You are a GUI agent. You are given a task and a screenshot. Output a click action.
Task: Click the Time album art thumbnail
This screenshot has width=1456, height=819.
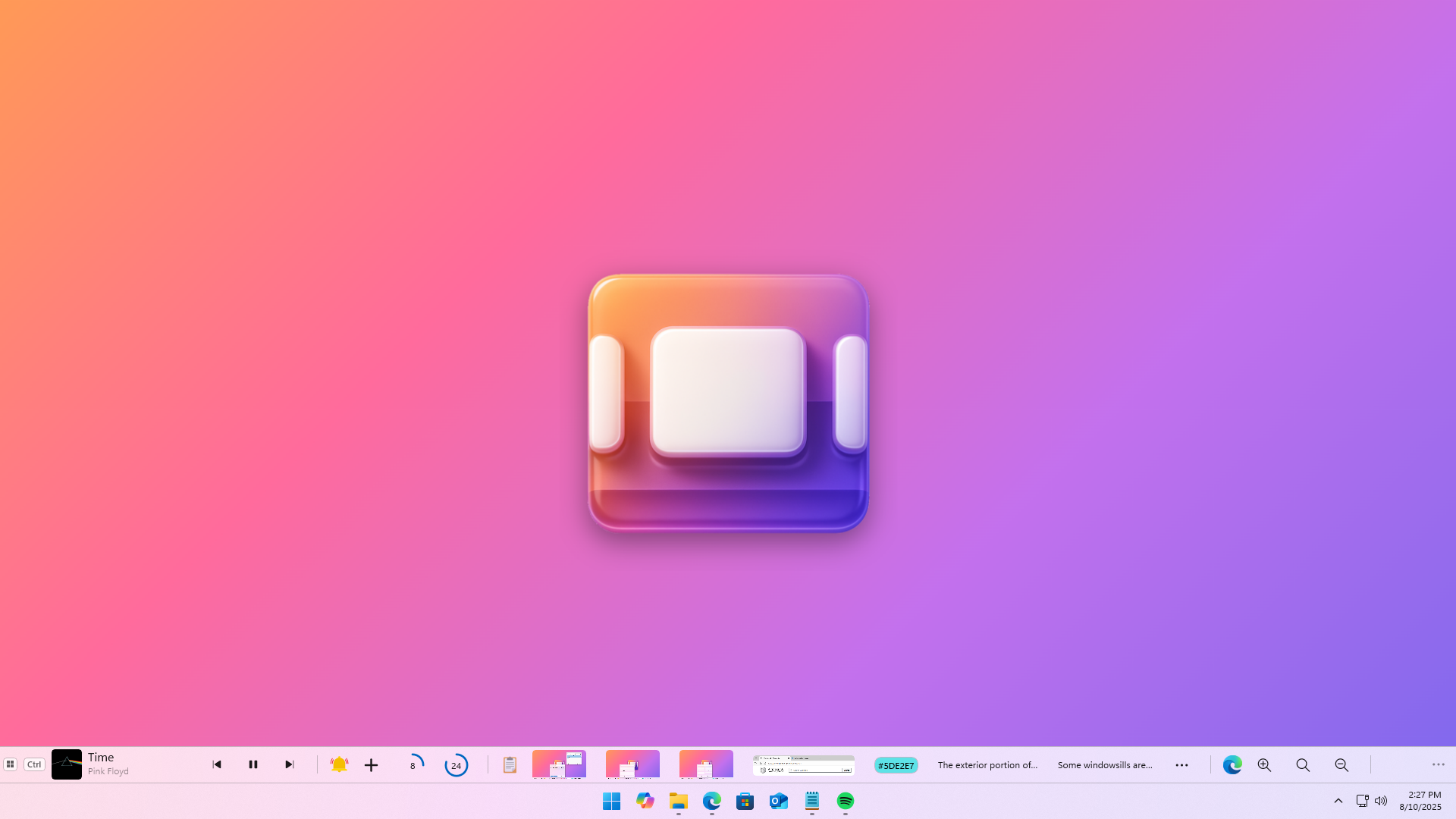67,764
